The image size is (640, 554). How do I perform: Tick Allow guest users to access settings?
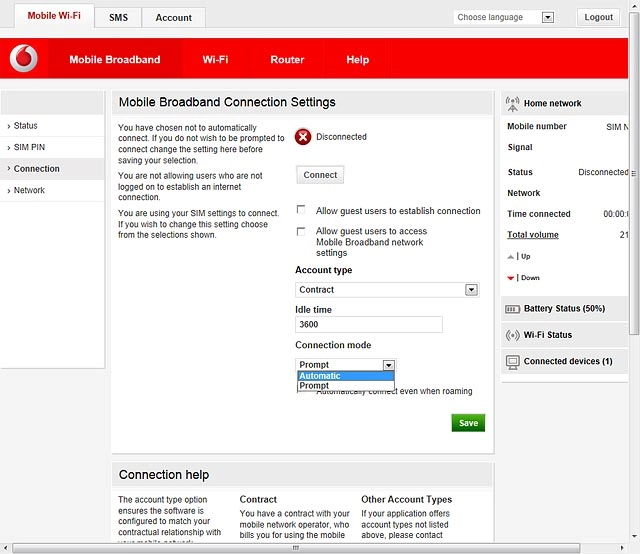[x=301, y=231]
